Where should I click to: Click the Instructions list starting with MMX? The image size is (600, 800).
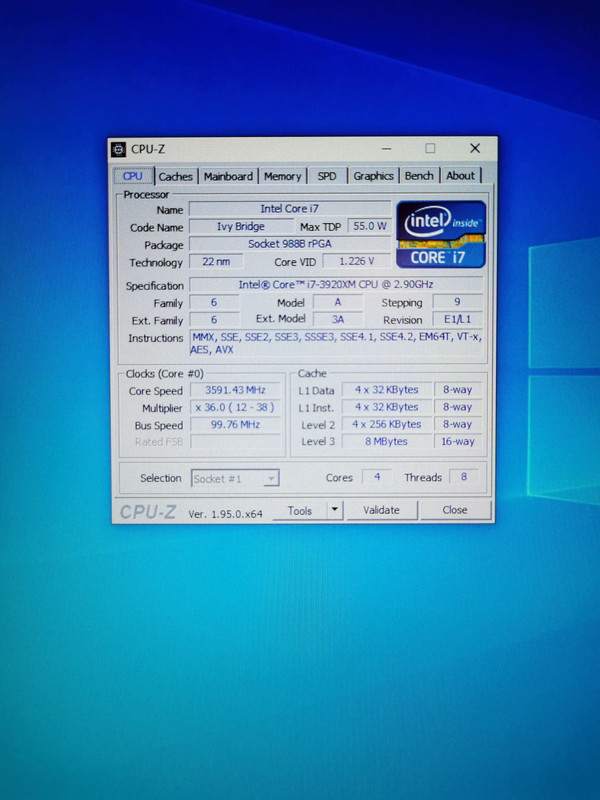[x=336, y=343]
